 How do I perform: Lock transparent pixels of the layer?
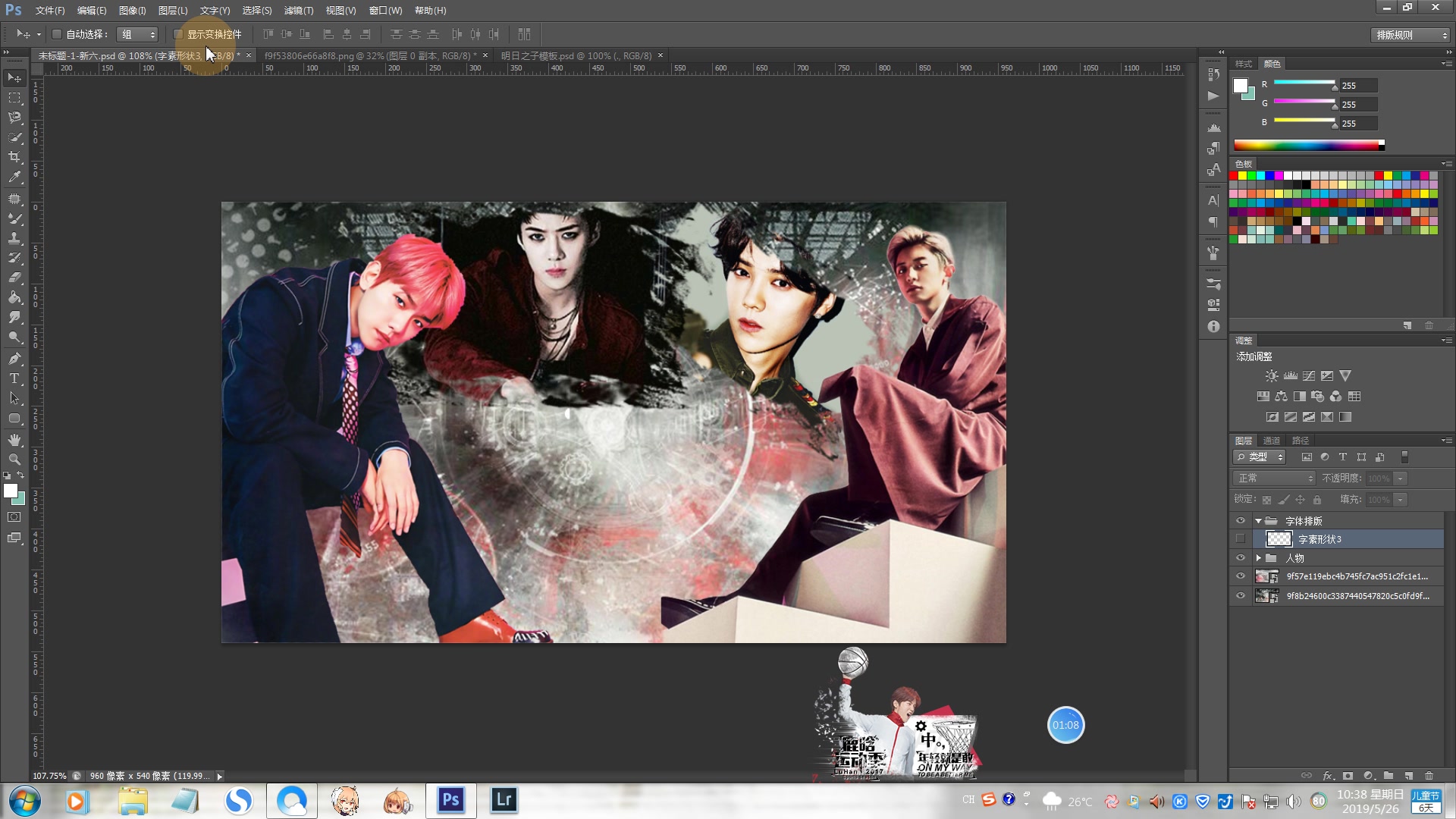1266,500
